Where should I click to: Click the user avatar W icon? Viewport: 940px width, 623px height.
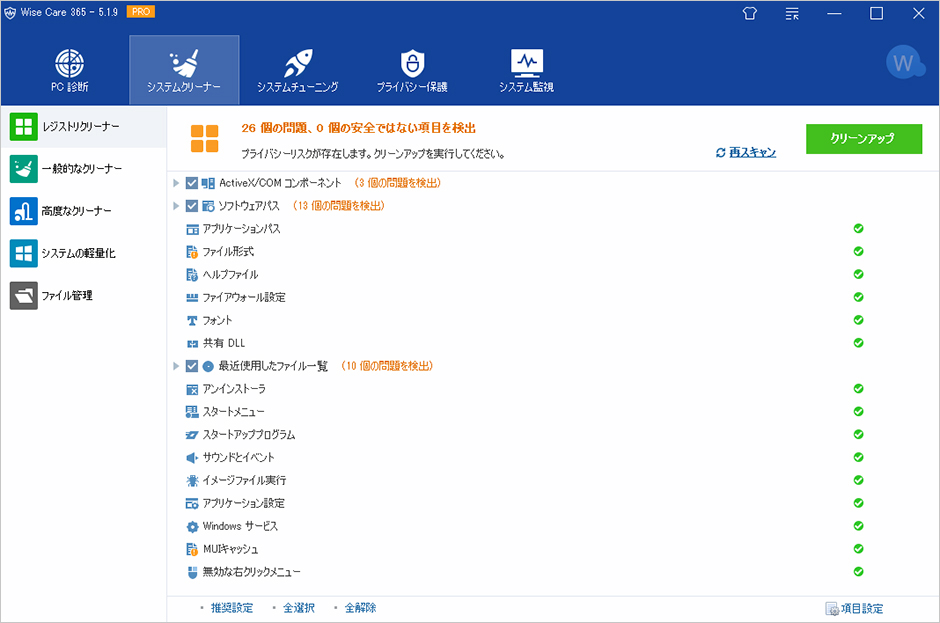[904, 63]
